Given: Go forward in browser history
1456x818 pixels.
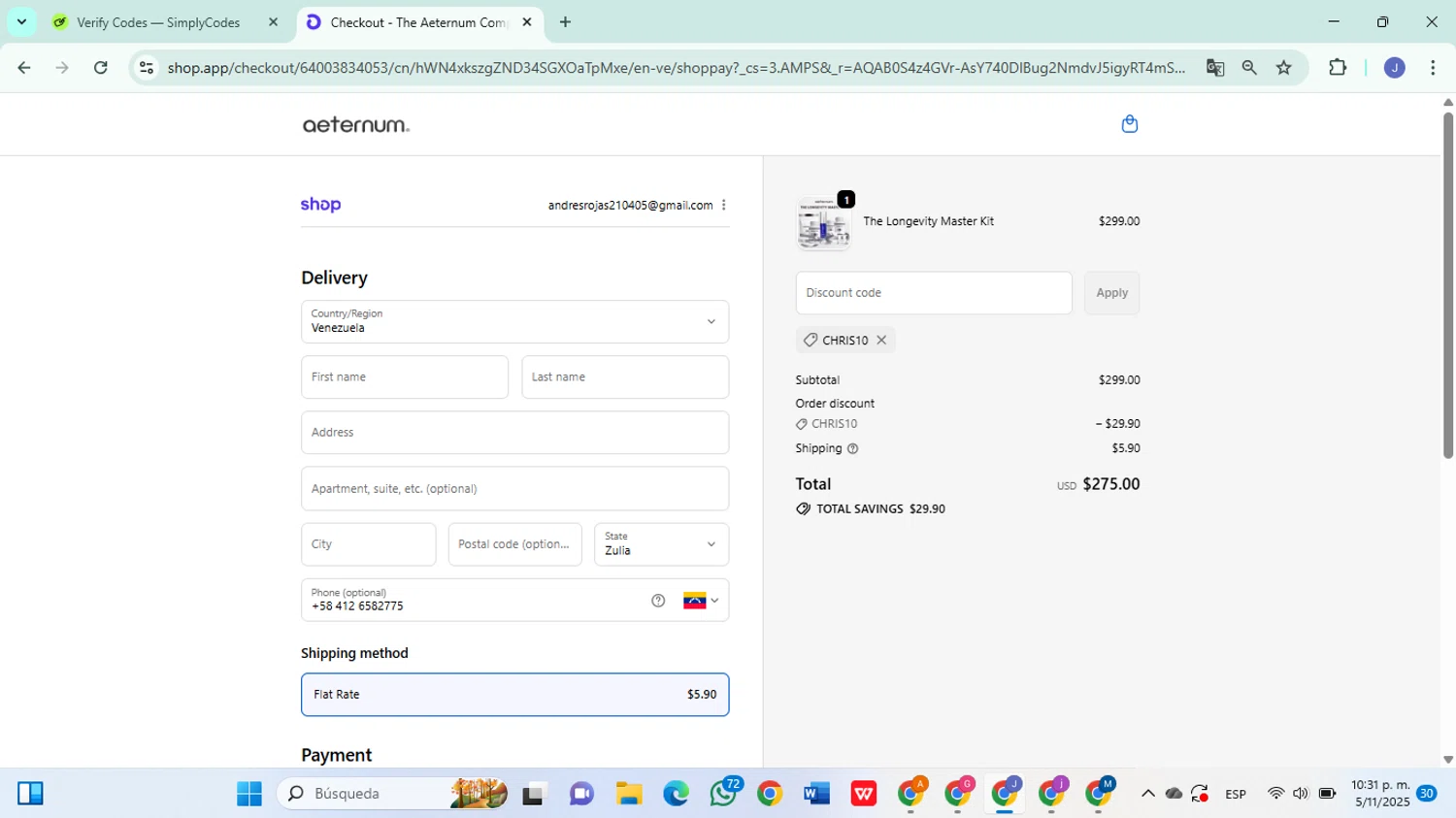Looking at the screenshot, I should [x=62, y=68].
